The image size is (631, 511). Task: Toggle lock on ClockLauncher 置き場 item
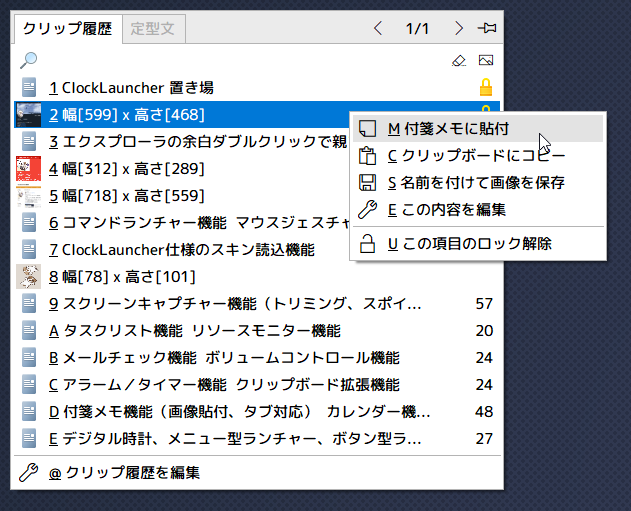[486, 87]
